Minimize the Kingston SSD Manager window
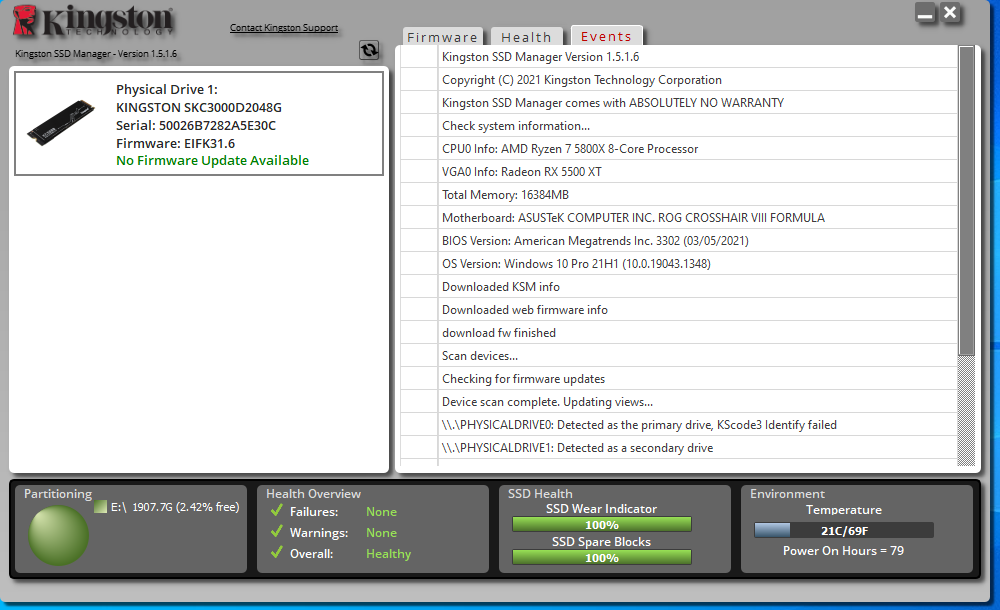Image resolution: width=1000 pixels, height=610 pixels. pos(925,13)
